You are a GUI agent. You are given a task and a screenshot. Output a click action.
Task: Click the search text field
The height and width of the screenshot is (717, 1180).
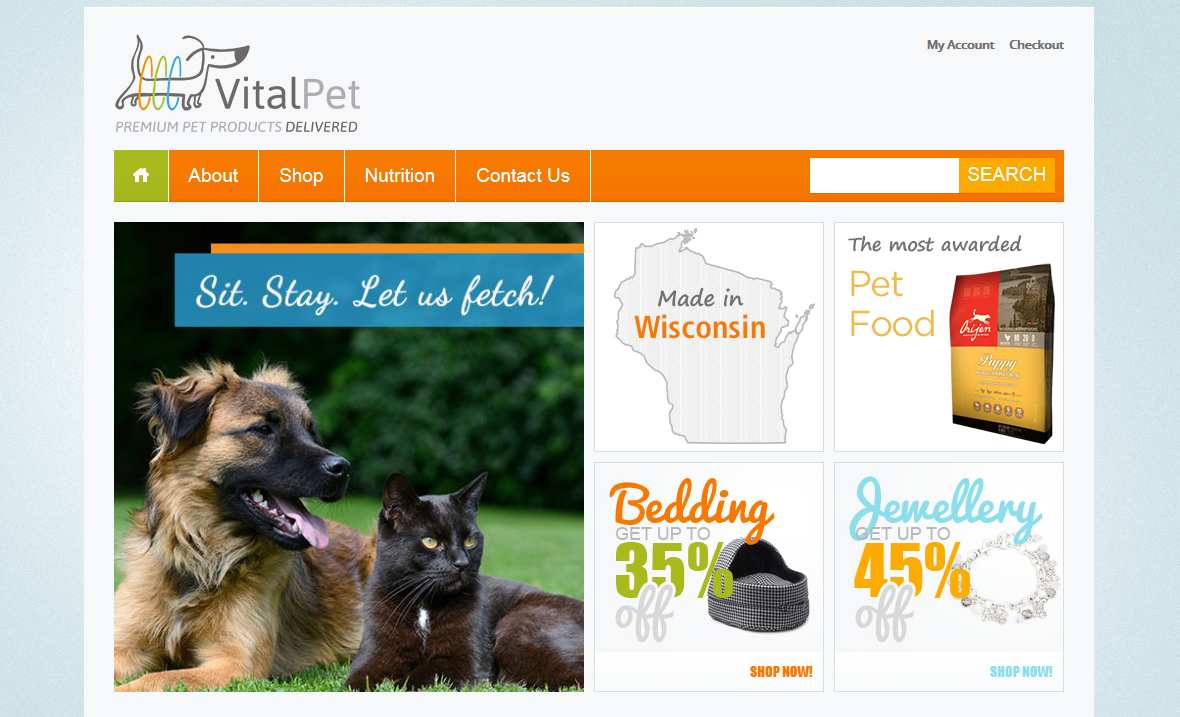pyautogui.click(x=884, y=175)
